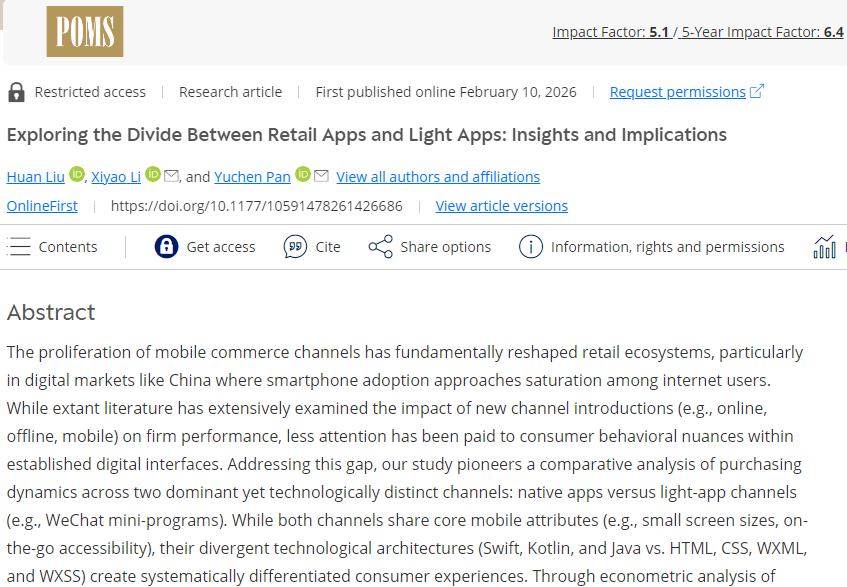Viewport: 847px width, 587px height.
Task: Open Share options
Action: tap(430, 247)
